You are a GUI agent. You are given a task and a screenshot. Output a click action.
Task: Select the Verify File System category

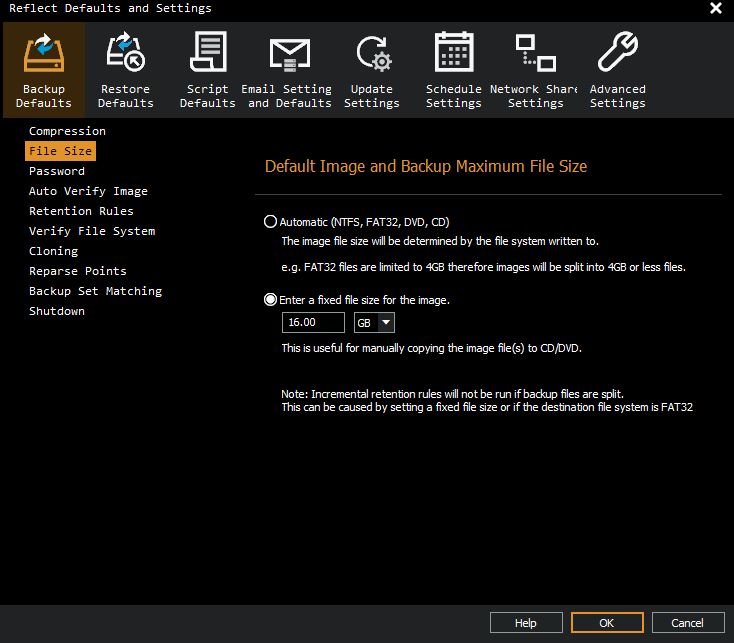[92, 231]
